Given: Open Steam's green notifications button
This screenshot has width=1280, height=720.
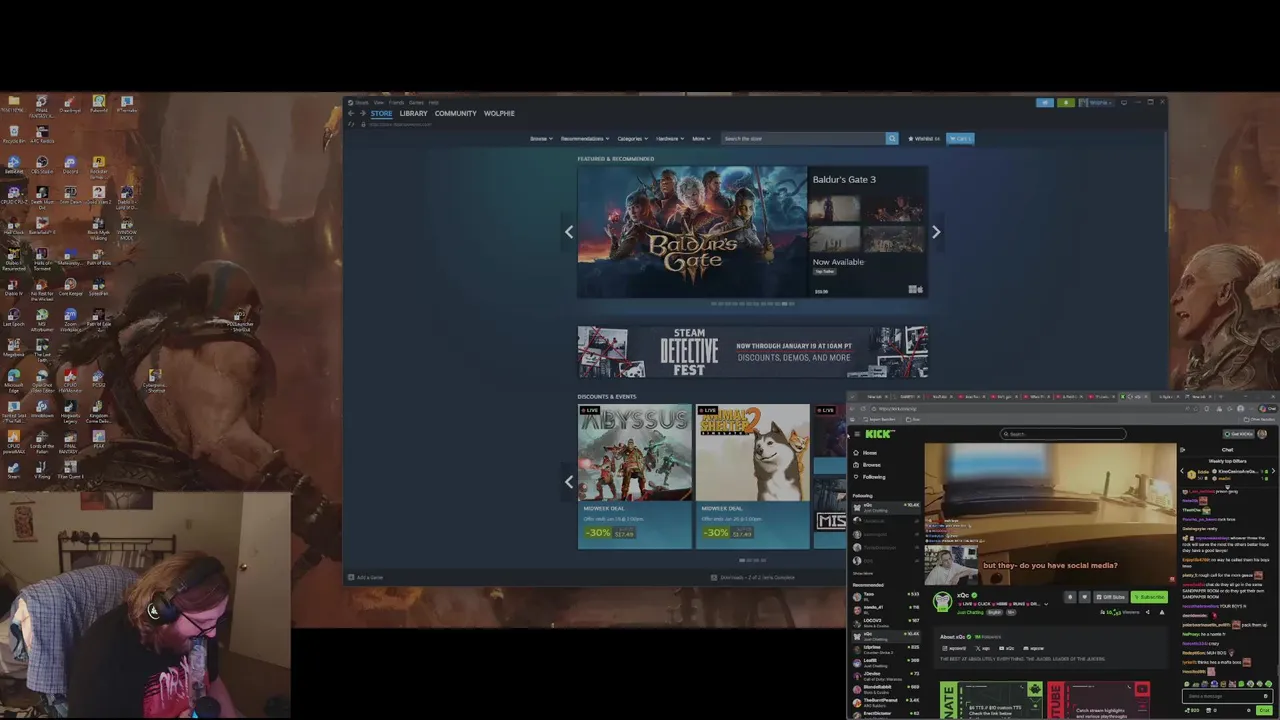Looking at the screenshot, I should (1066, 102).
